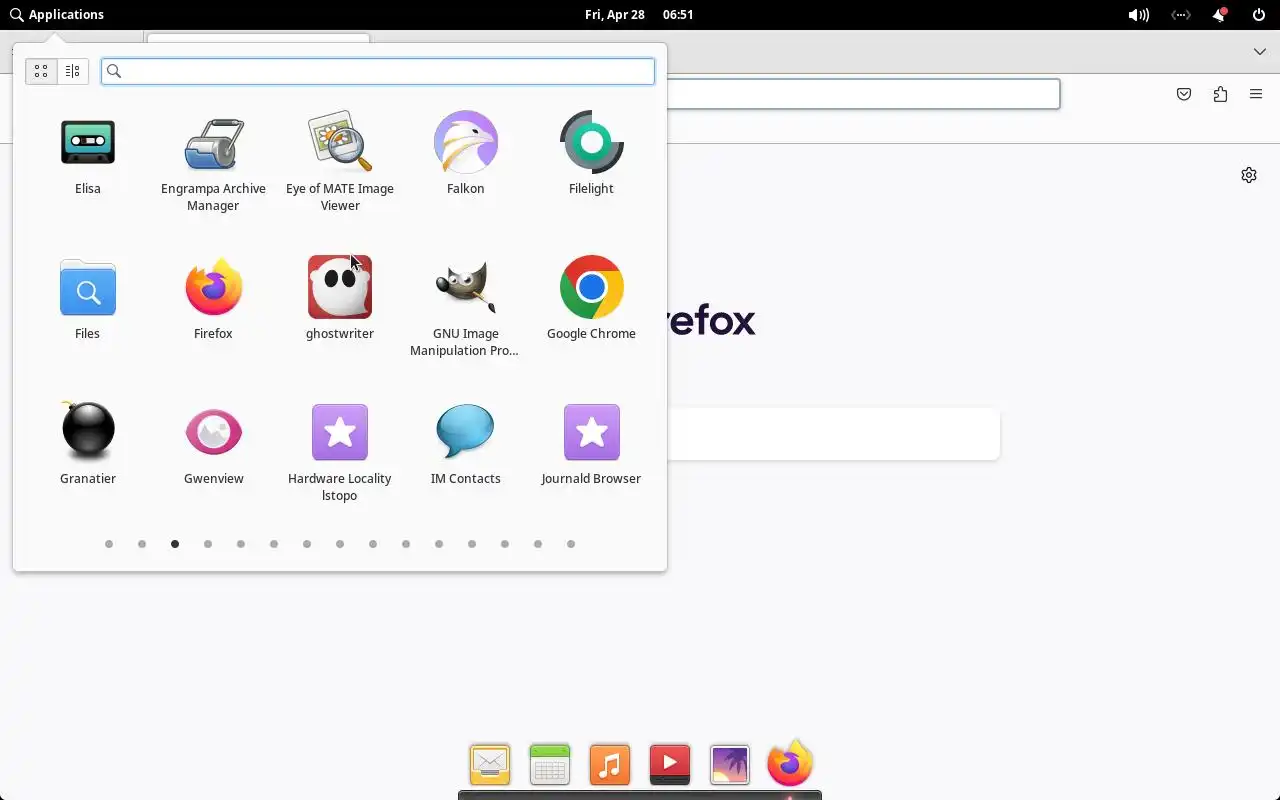Go to fourth page of applications
Image resolution: width=1280 pixels, height=800 pixels.
[x=208, y=544]
